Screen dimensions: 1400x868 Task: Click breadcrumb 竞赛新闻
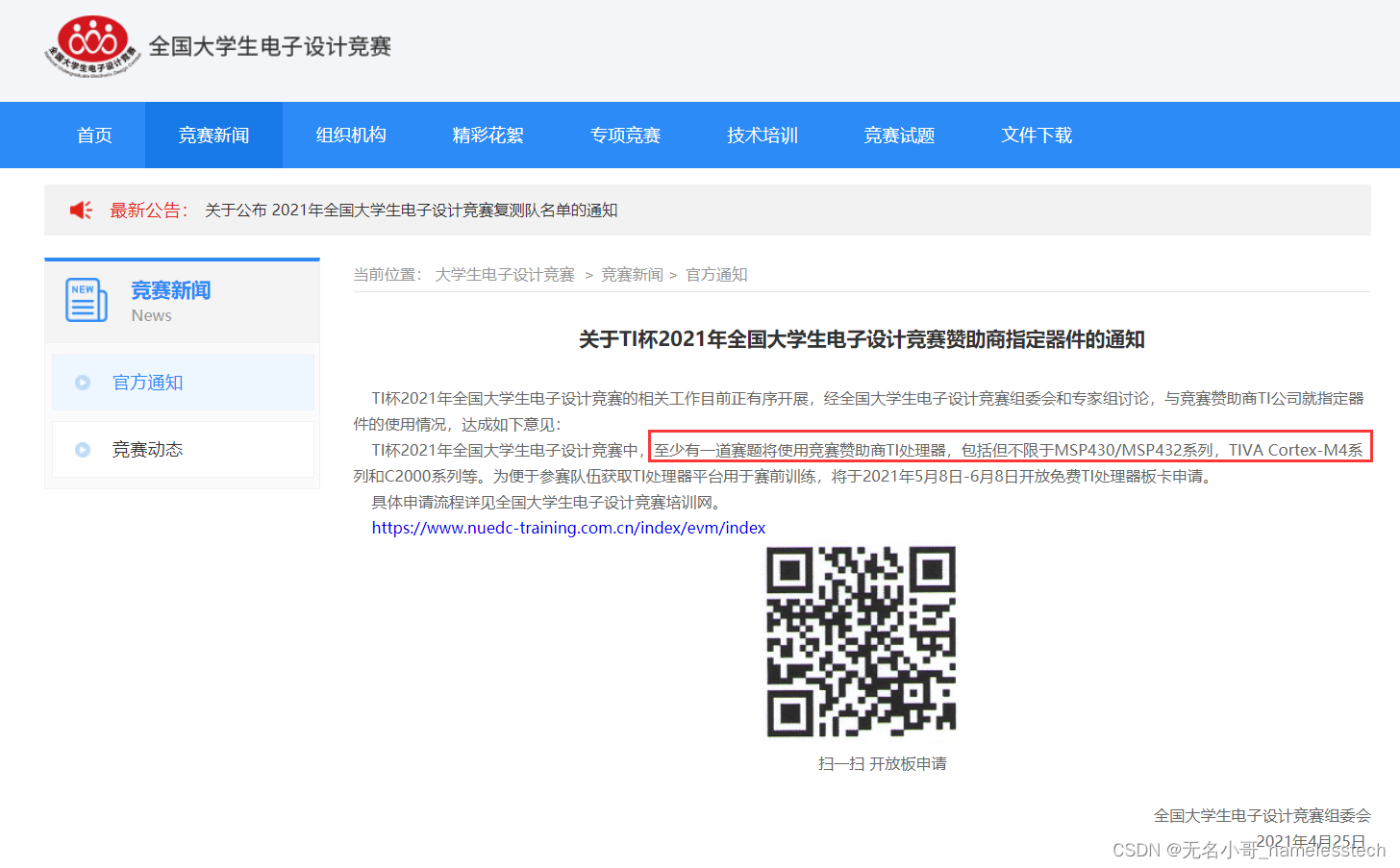point(632,275)
